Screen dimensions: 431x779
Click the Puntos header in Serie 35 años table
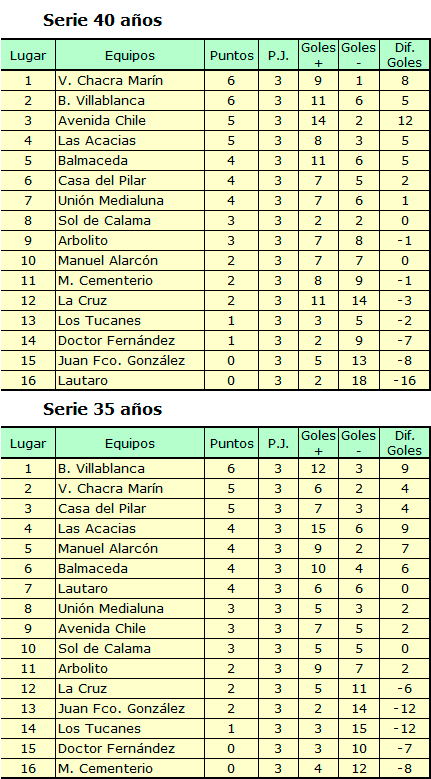click(x=231, y=443)
